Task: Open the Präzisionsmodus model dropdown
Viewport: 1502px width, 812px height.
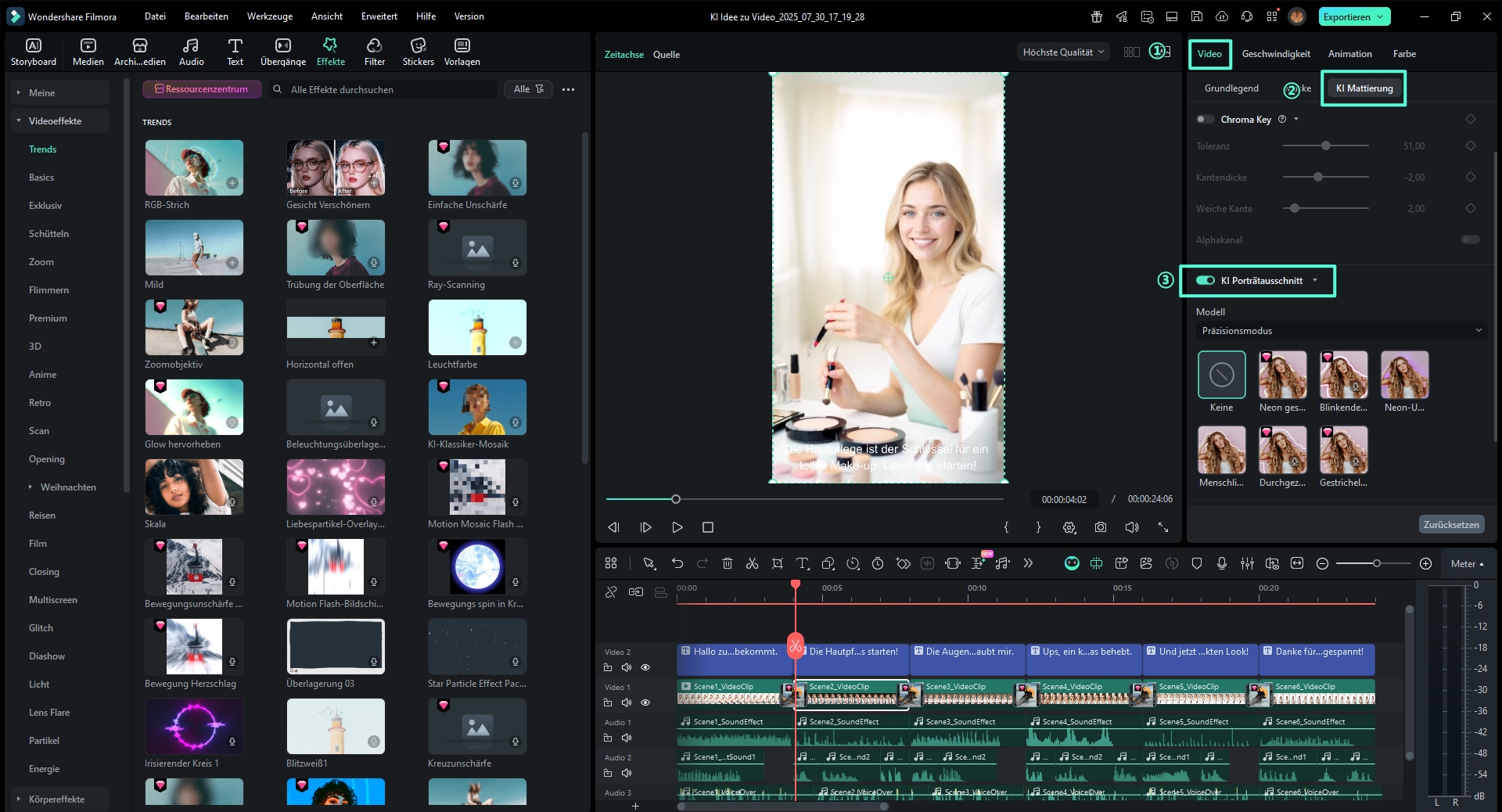Action: point(1341,331)
